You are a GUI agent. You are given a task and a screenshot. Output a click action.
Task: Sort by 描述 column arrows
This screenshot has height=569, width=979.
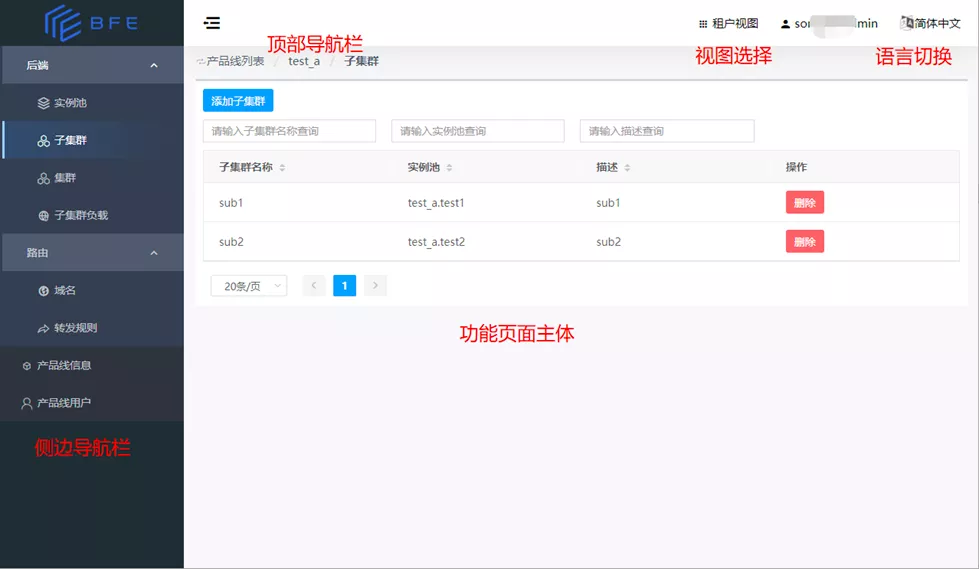click(627, 167)
